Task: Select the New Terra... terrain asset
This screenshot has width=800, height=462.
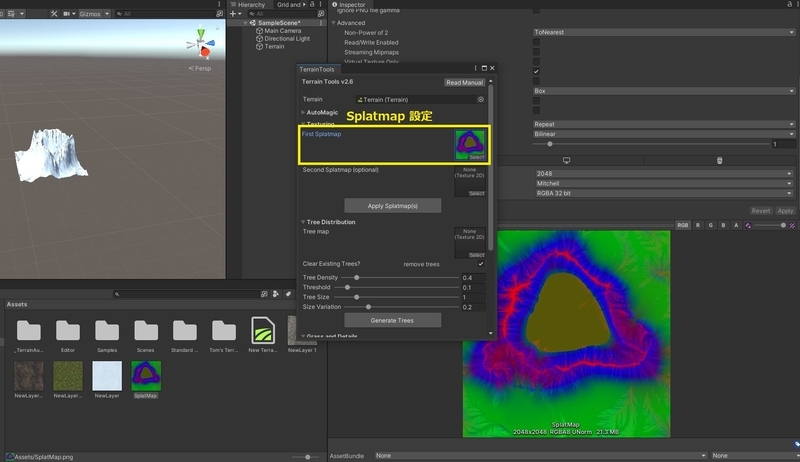Action: point(263,335)
